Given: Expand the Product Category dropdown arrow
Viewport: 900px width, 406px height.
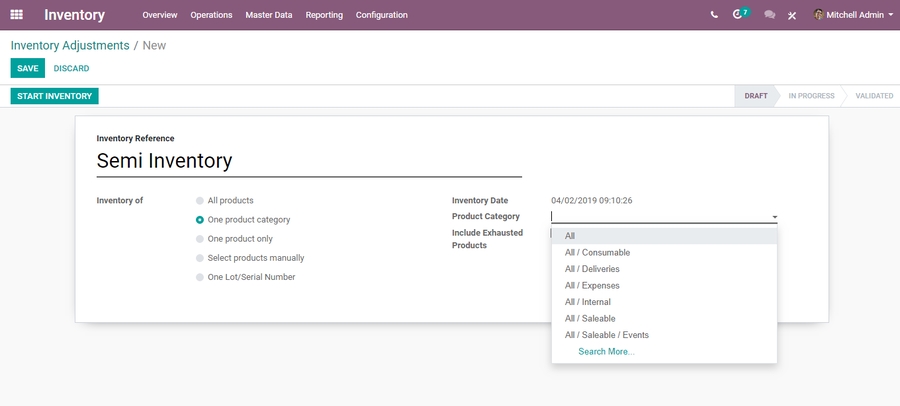Looking at the screenshot, I should pos(774,217).
